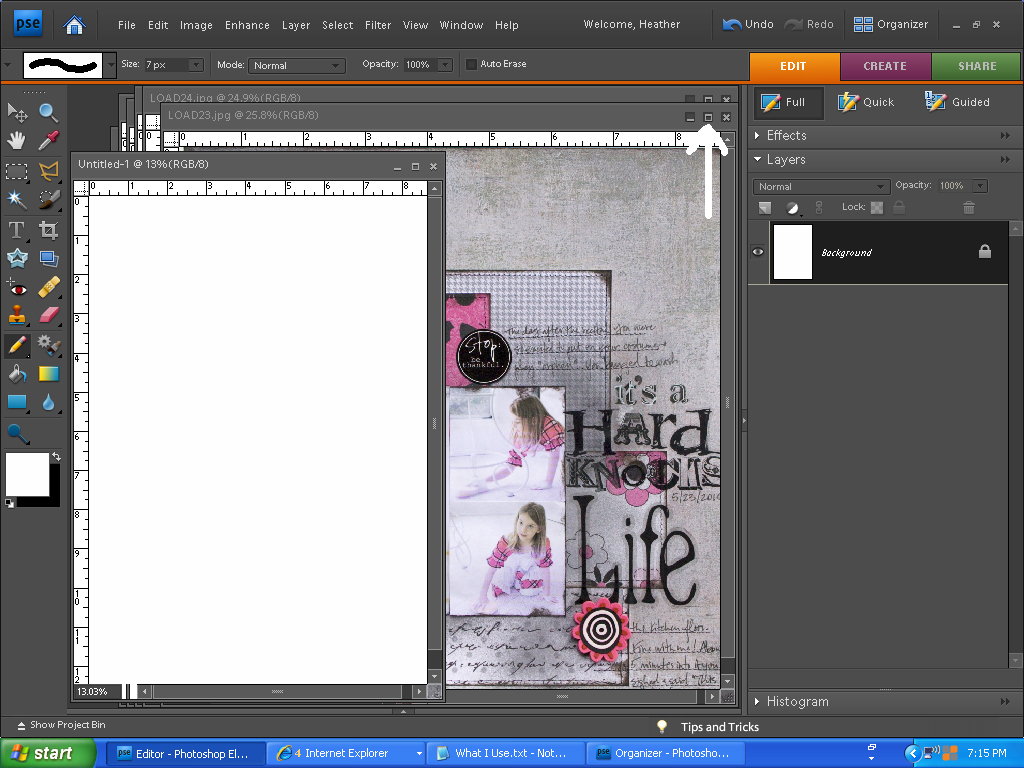This screenshot has height=768, width=1024.
Task: Select the Magic Wand tool
Action: point(17,199)
